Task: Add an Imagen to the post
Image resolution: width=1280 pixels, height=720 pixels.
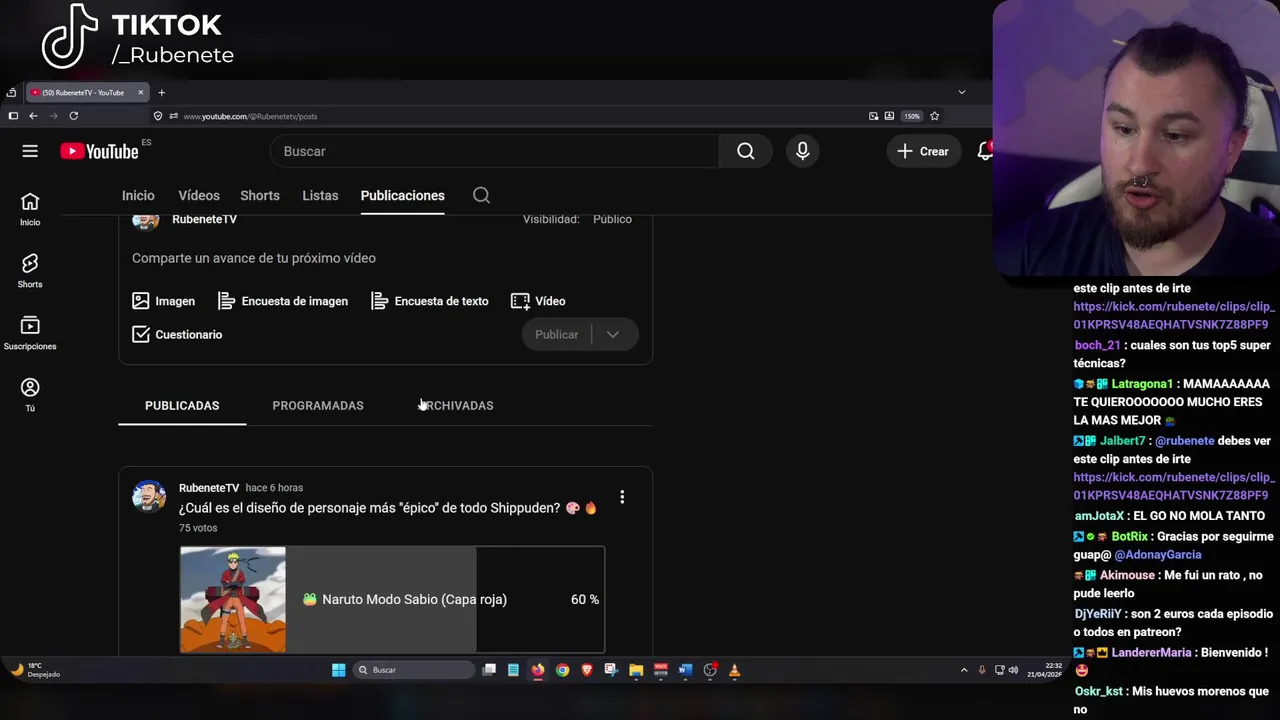Action: click(x=163, y=301)
